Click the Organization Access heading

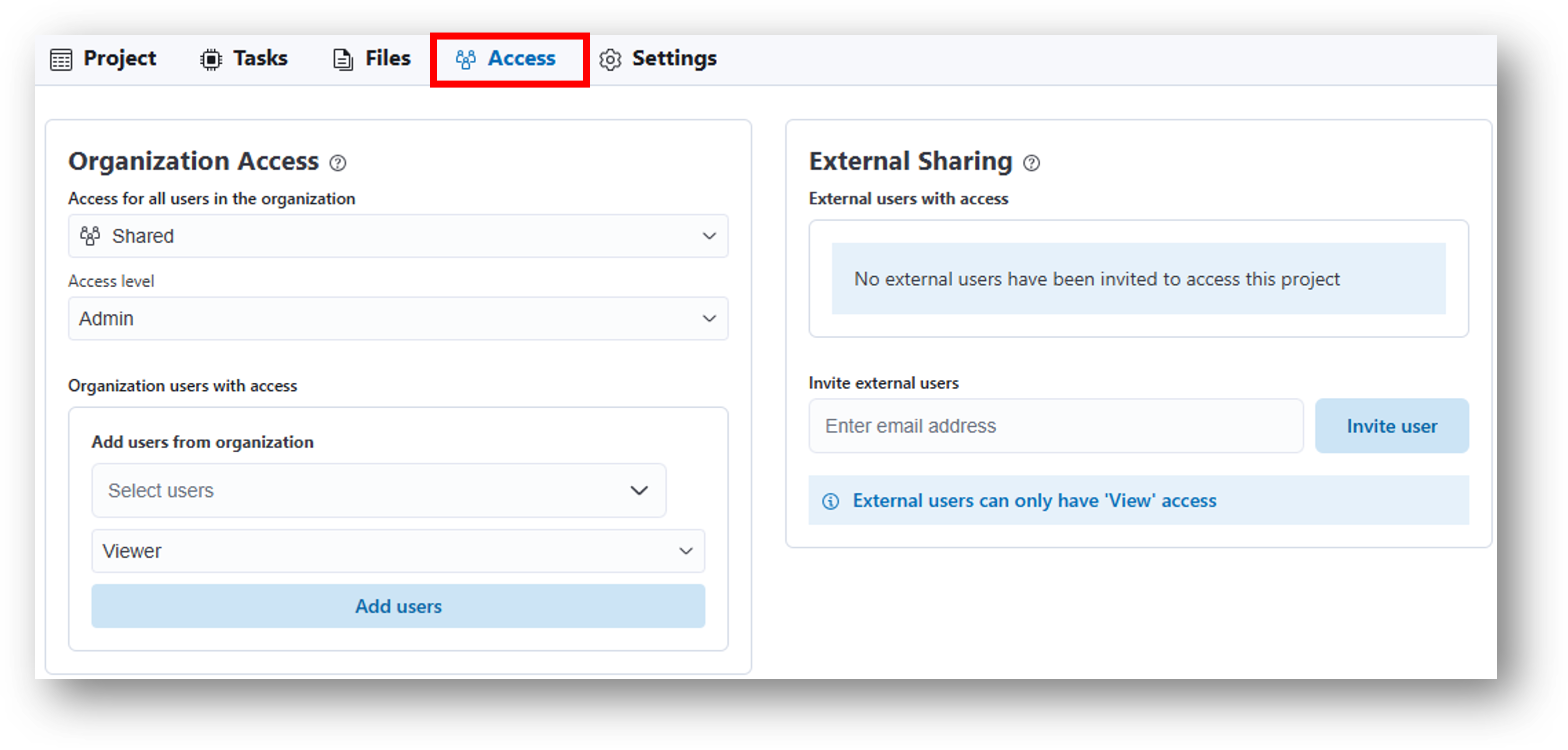coord(194,161)
